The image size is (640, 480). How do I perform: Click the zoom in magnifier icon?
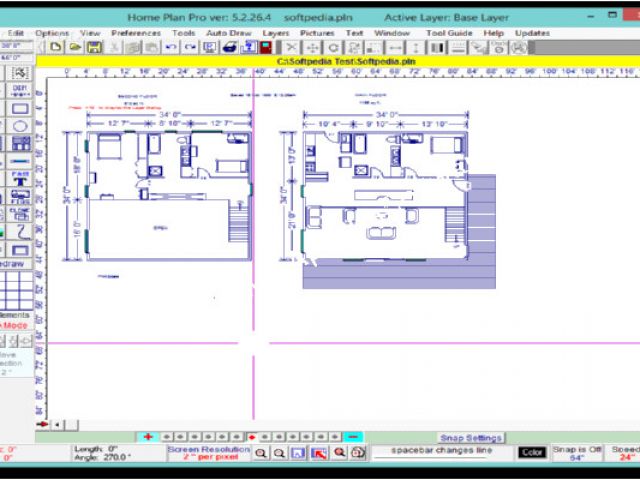tap(260, 453)
